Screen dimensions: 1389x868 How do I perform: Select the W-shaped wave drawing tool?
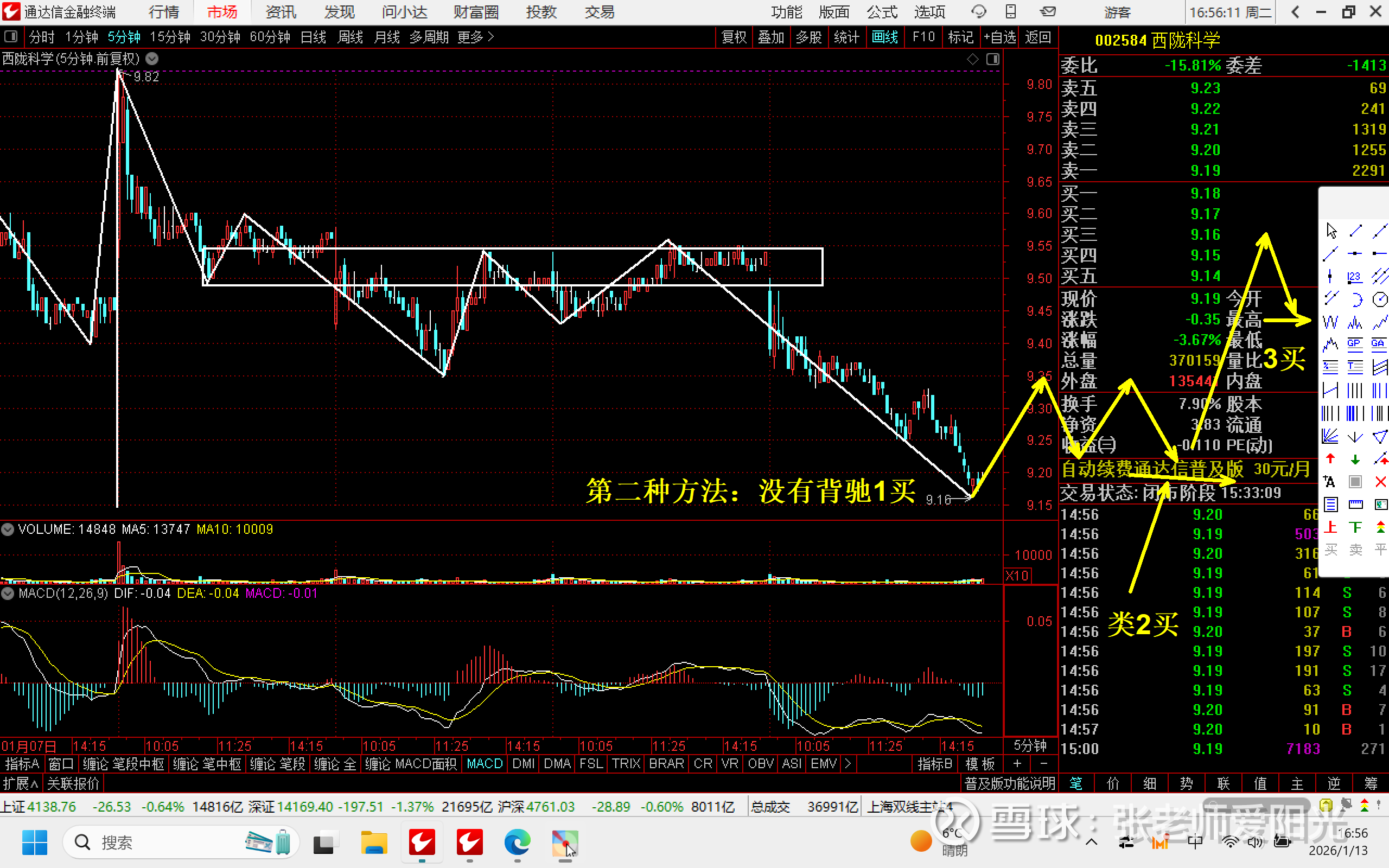pyautogui.click(x=1330, y=322)
